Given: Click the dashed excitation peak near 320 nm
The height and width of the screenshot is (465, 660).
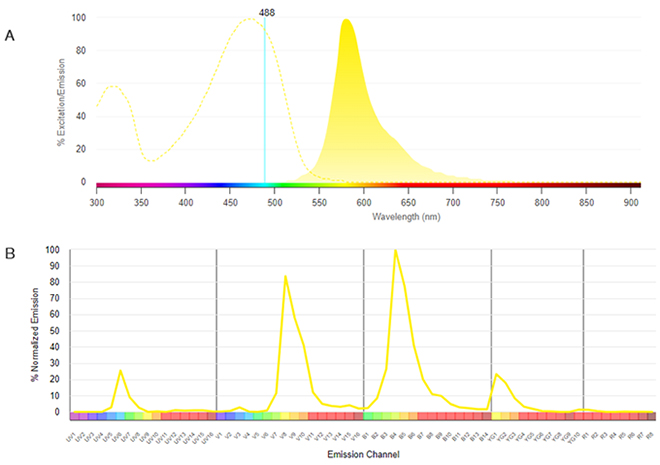Looking at the screenshot, I should 112,86.
